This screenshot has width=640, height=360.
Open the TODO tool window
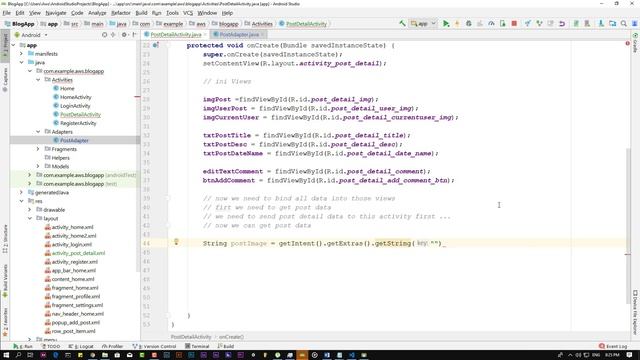(x=51, y=346)
